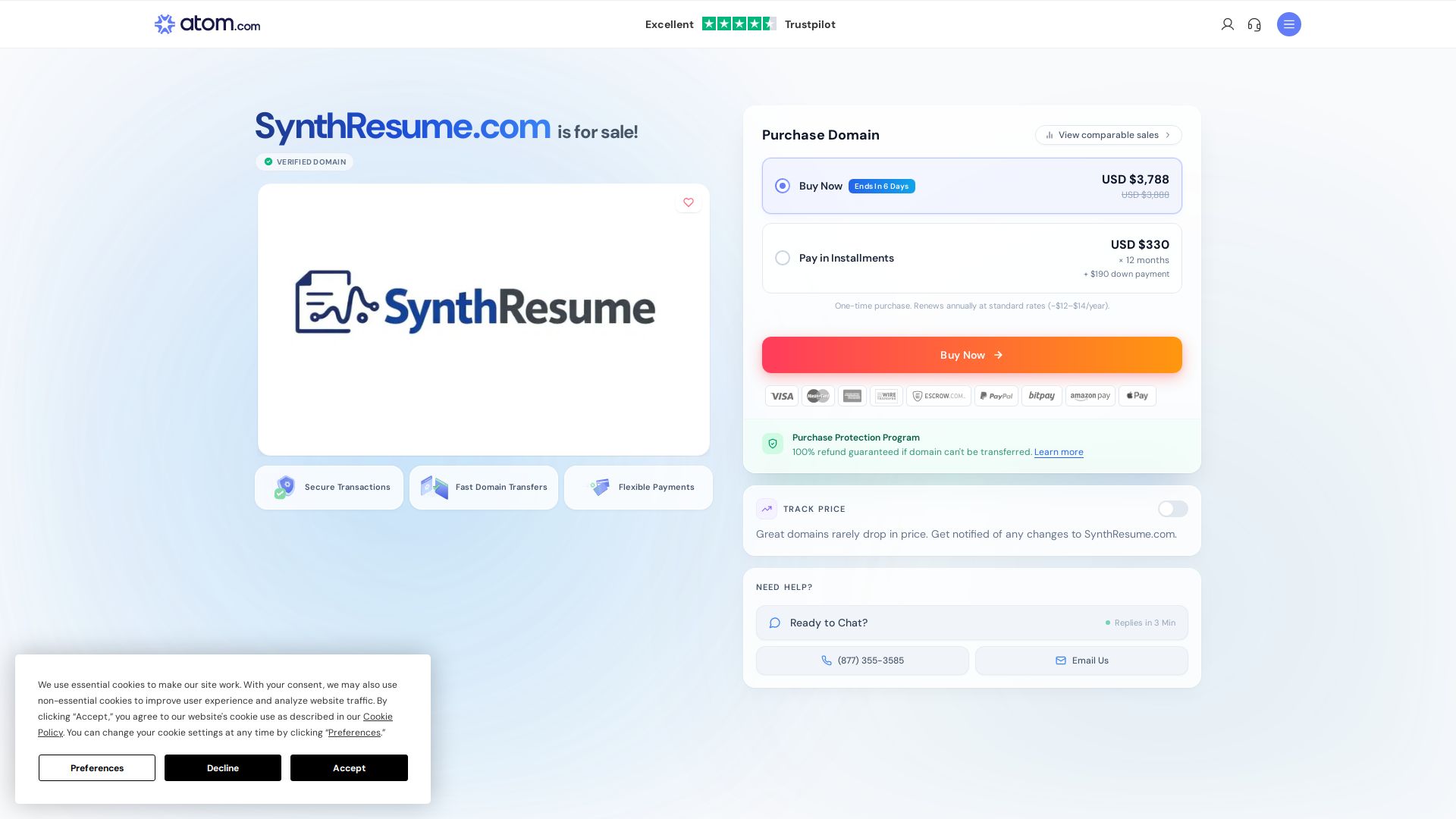Open View comparable sales
Image resolution: width=1456 pixels, height=819 pixels.
[x=1108, y=135]
